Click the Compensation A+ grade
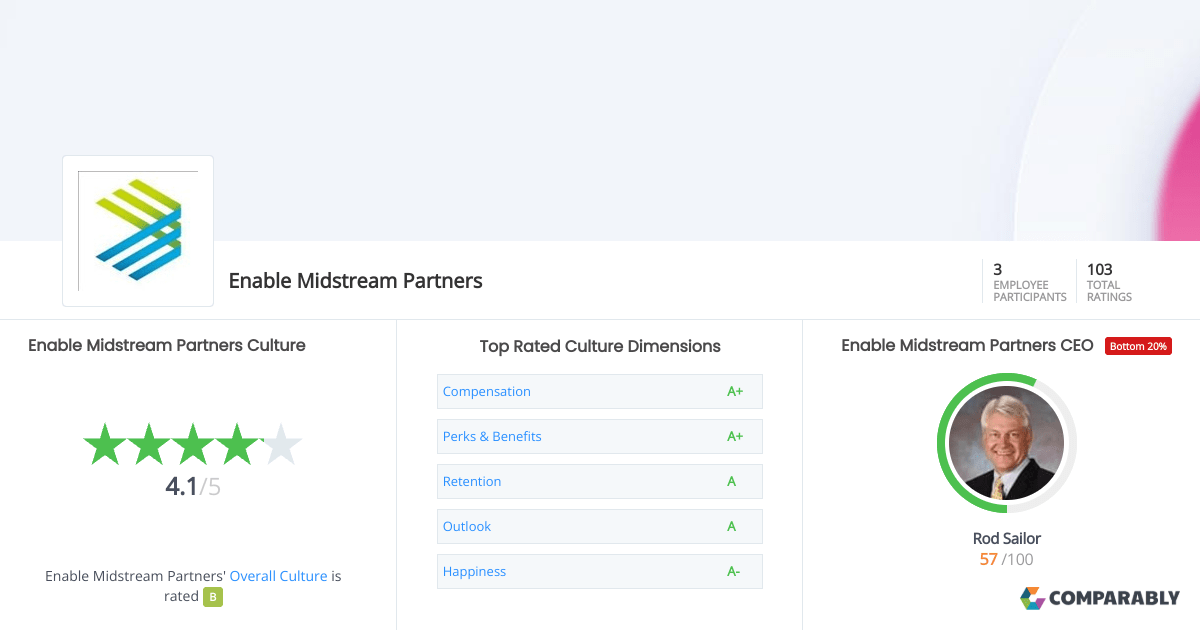The image size is (1200, 630). coord(735,392)
